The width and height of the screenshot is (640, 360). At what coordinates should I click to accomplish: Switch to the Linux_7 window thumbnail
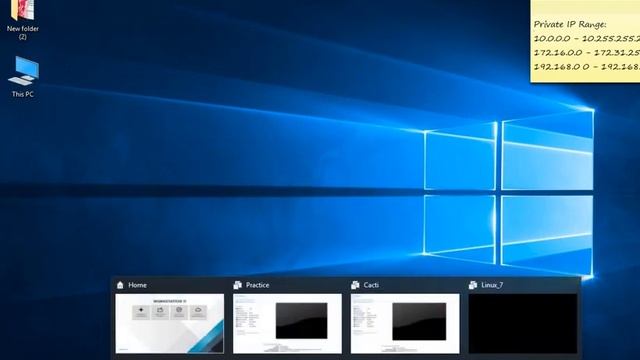522,323
